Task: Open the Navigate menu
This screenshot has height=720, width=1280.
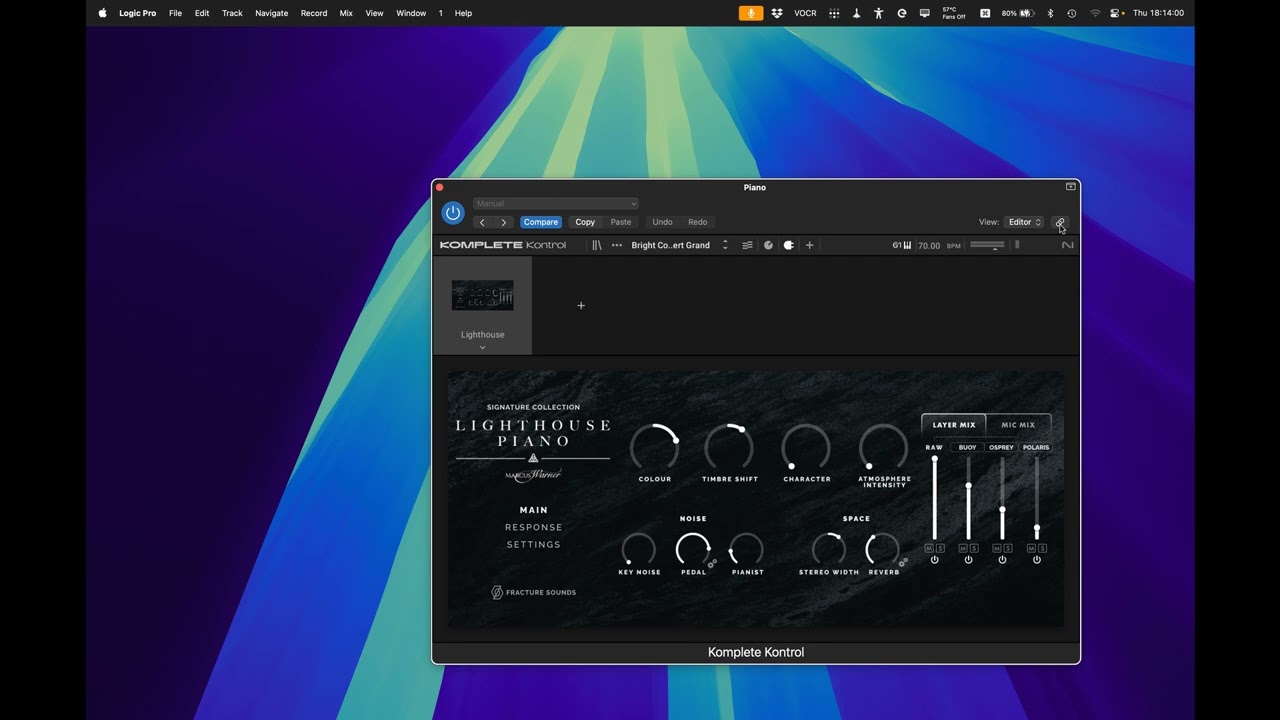Action: [x=271, y=13]
